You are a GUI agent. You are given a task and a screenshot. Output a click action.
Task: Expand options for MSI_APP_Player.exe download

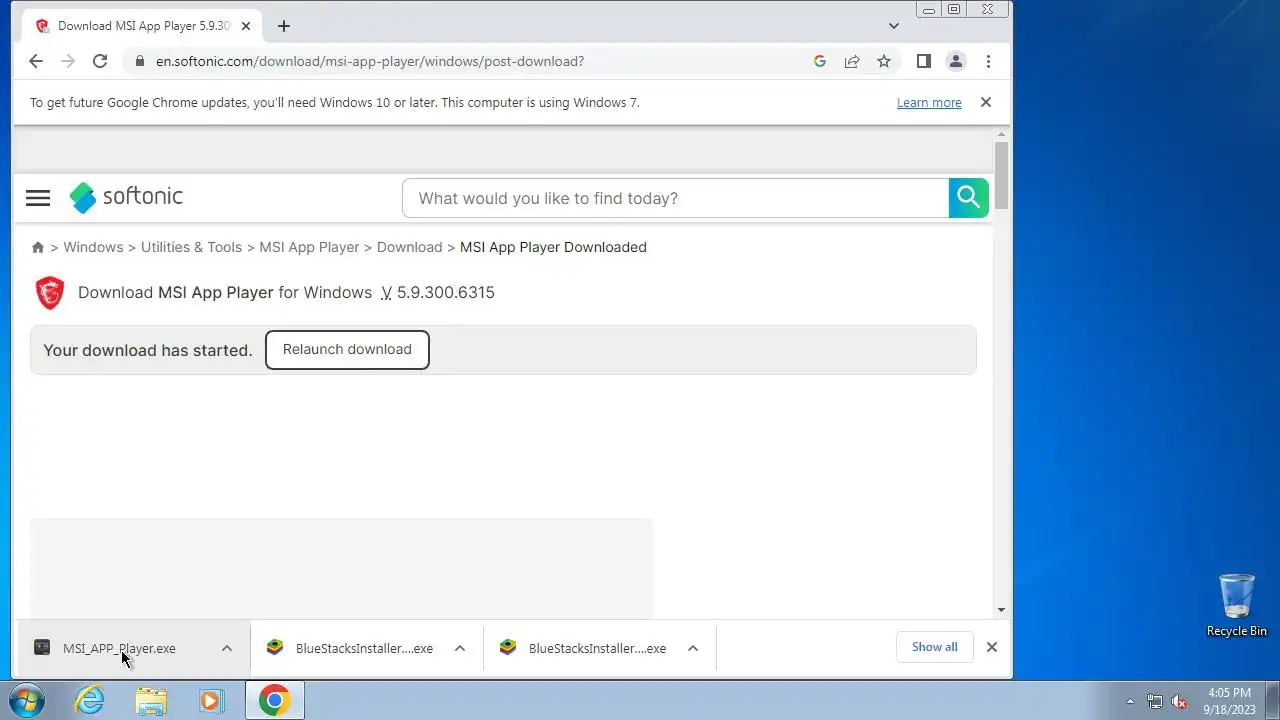pyautogui.click(x=227, y=648)
